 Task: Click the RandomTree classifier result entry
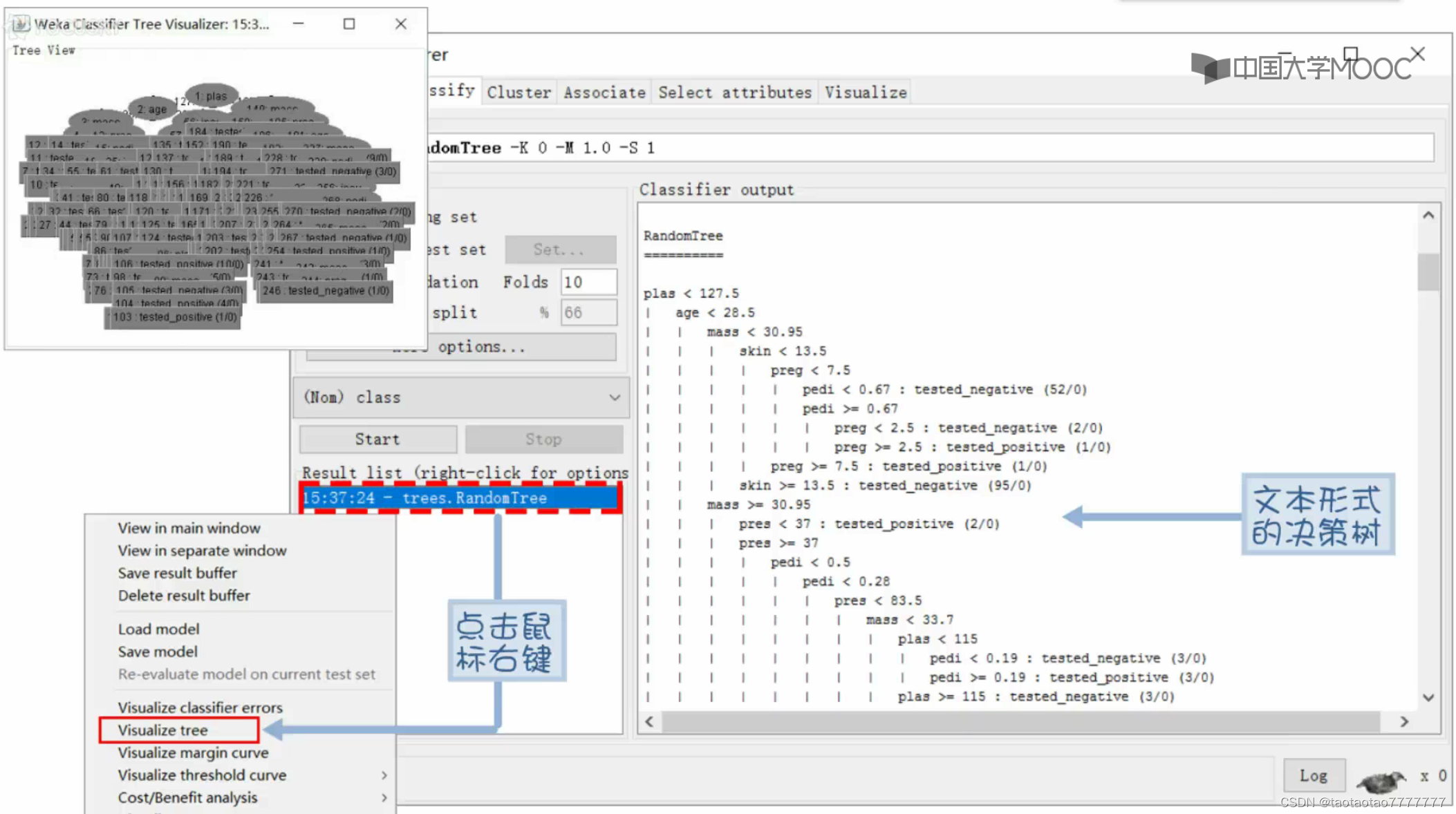(460, 498)
